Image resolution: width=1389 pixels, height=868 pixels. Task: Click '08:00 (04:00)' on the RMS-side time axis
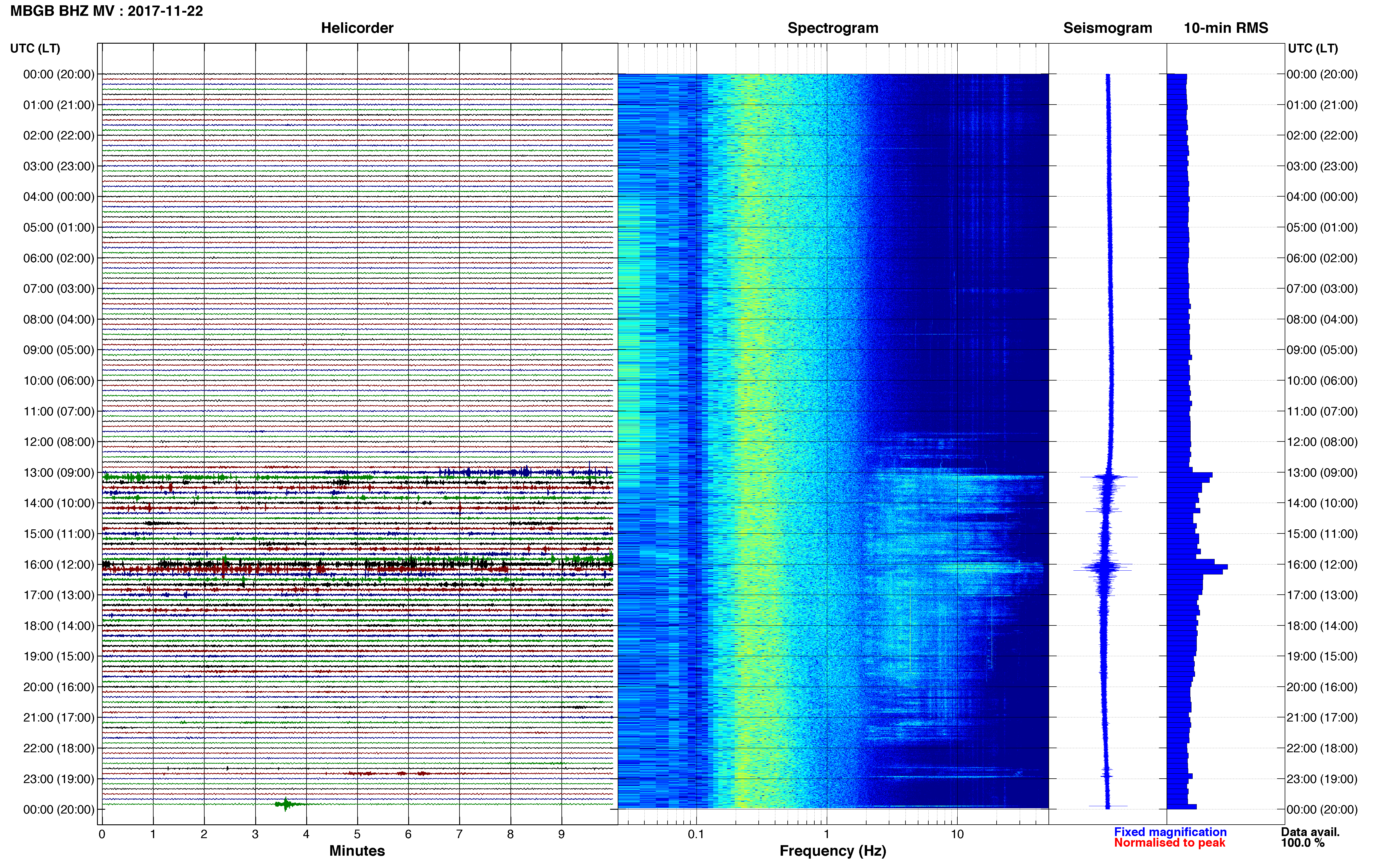[x=1322, y=319]
